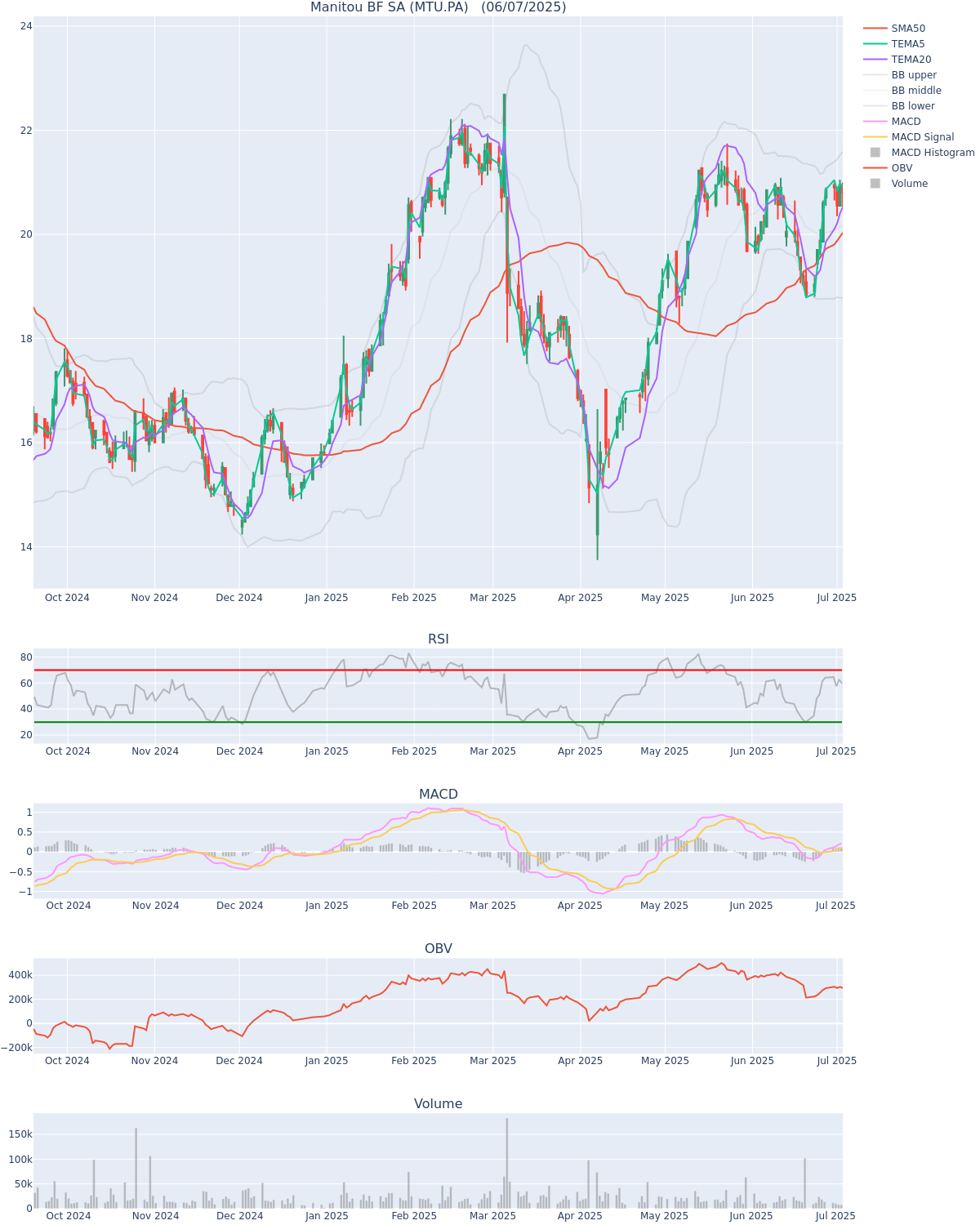Click the 24 price axis label
The width and height of the screenshot is (980, 1225).
point(26,26)
